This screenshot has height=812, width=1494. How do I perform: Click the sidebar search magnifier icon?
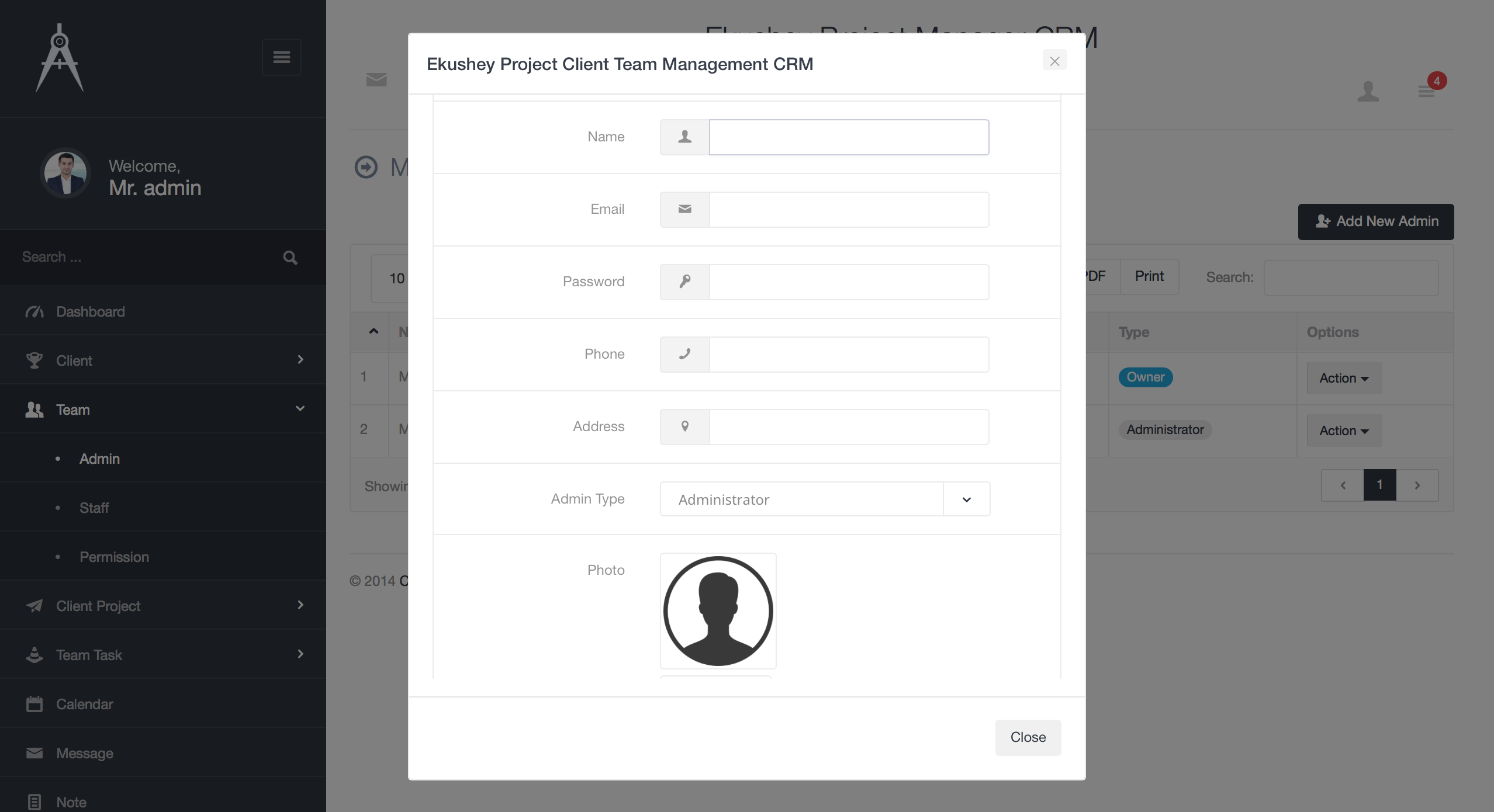(x=290, y=258)
